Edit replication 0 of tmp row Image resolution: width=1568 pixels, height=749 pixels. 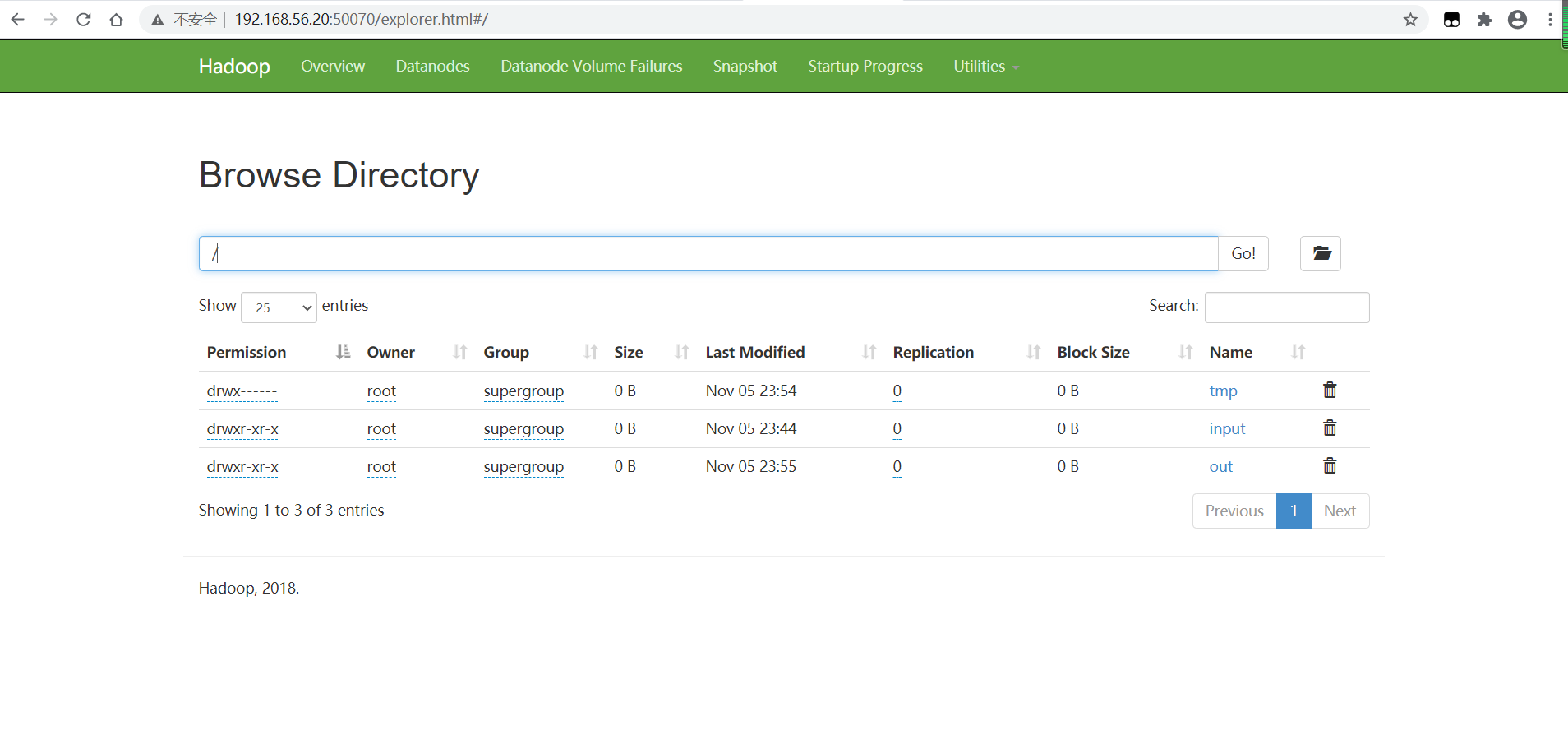click(897, 391)
